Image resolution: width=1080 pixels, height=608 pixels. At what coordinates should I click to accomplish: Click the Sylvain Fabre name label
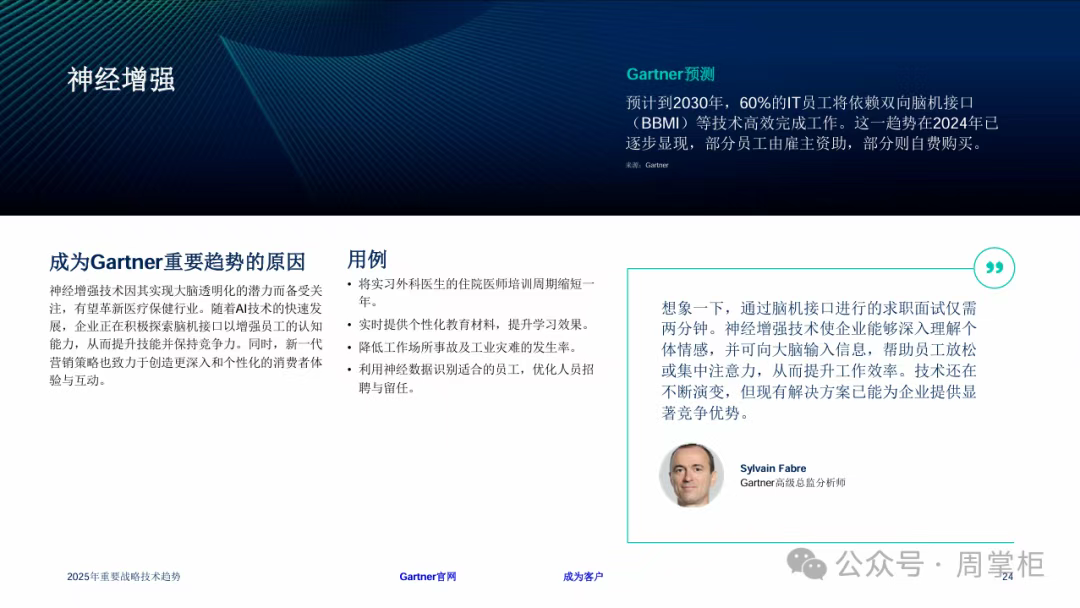[x=773, y=468]
